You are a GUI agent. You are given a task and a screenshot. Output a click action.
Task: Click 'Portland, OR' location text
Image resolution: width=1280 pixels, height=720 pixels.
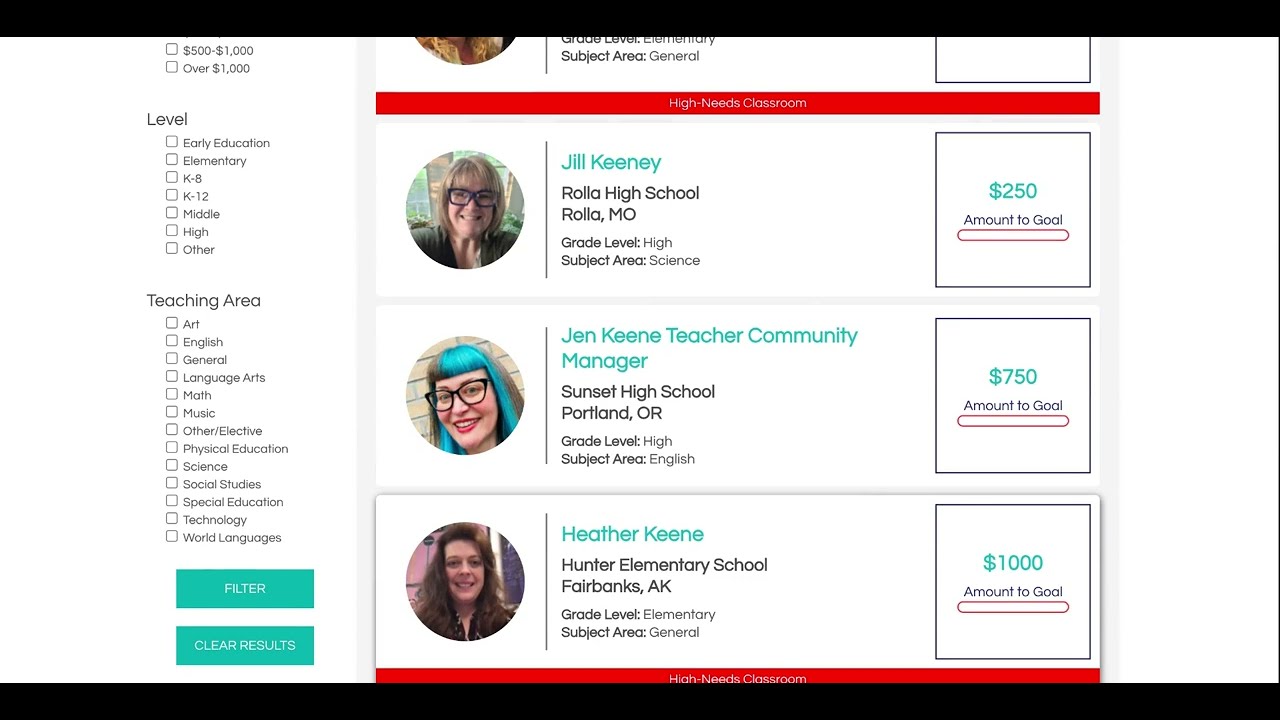click(611, 413)
